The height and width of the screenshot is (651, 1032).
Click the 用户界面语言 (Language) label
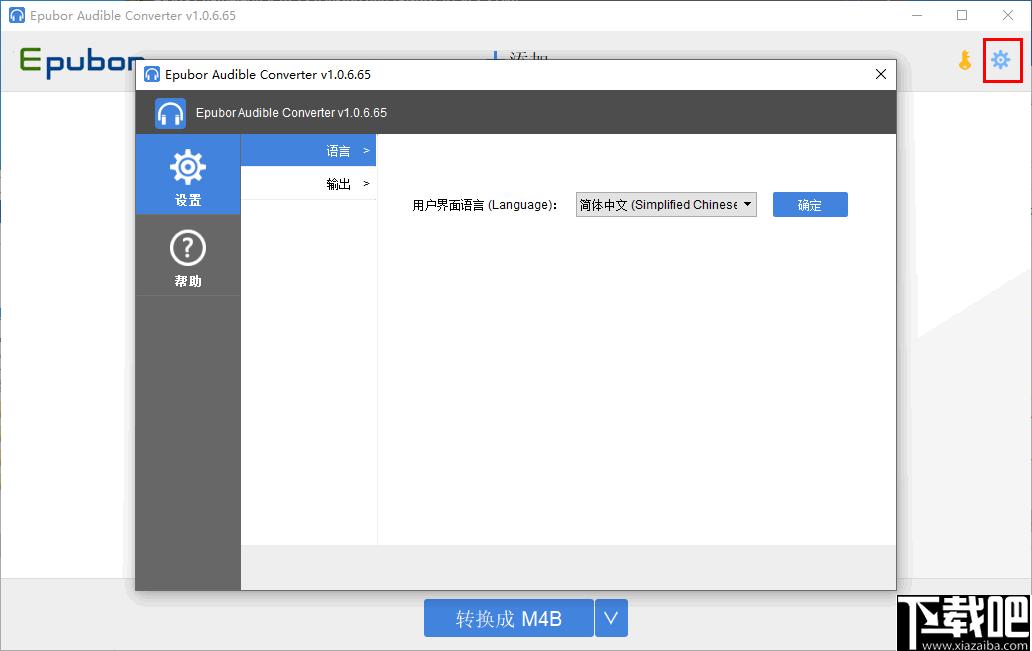coord(484,205)
